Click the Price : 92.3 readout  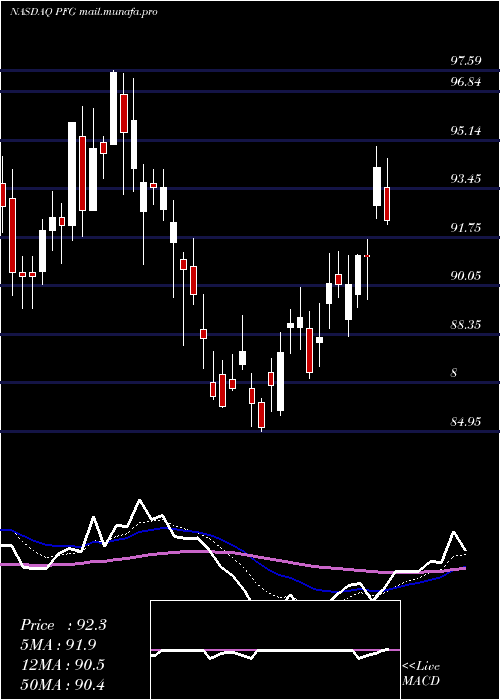tap(63, 625)
